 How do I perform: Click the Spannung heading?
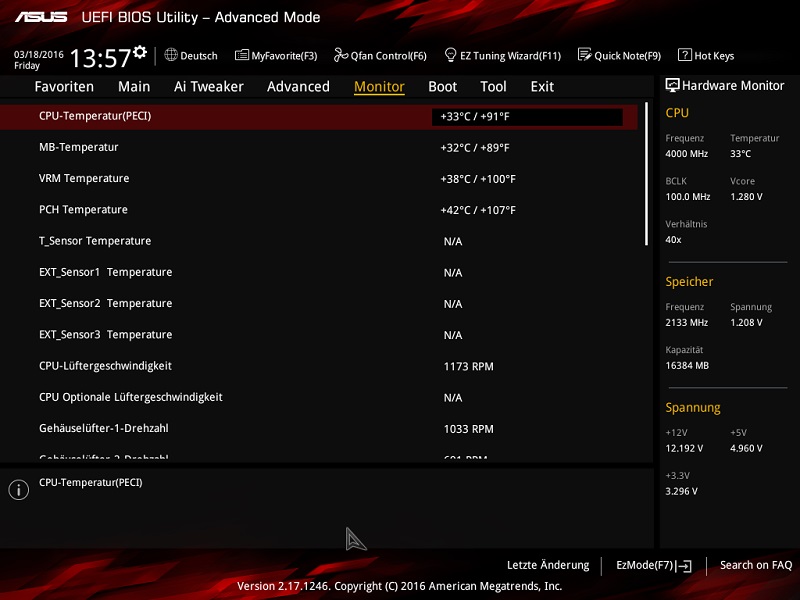click(x=693, y=408)
